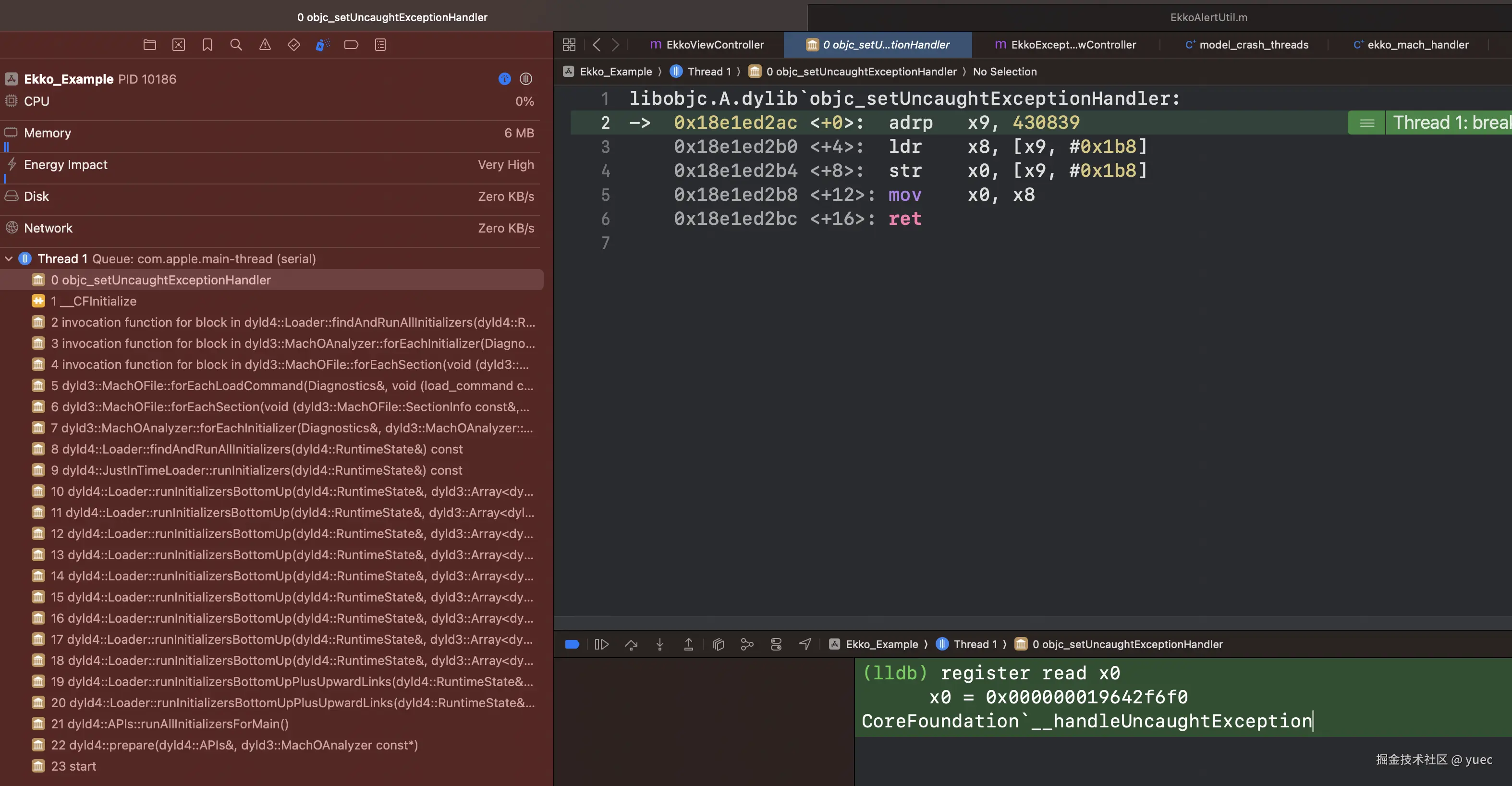Select stack frame 1 __CFInitialize
Screen dimensions: 1512x786
(x=93, y=301)
